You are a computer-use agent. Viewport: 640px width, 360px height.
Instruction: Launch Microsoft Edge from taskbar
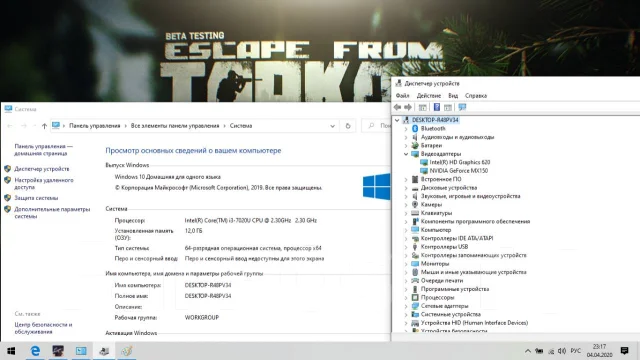click(35, 351)
